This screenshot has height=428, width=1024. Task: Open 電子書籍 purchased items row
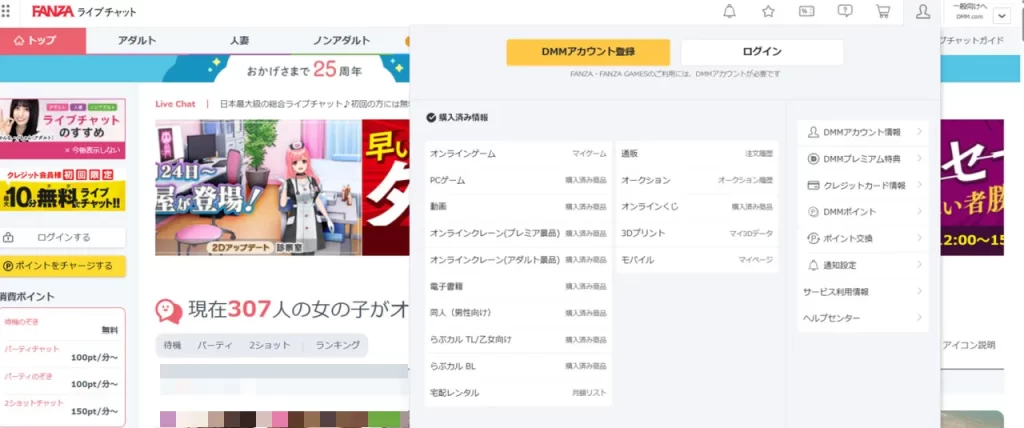click(x=518, y=286)
